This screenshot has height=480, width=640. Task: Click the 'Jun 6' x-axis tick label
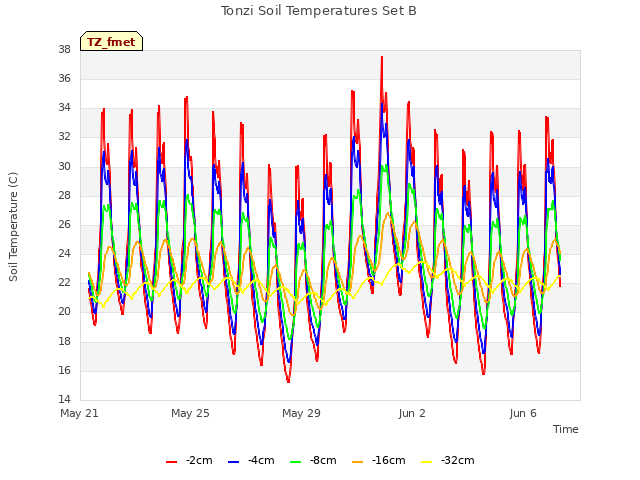pos(523,413)
